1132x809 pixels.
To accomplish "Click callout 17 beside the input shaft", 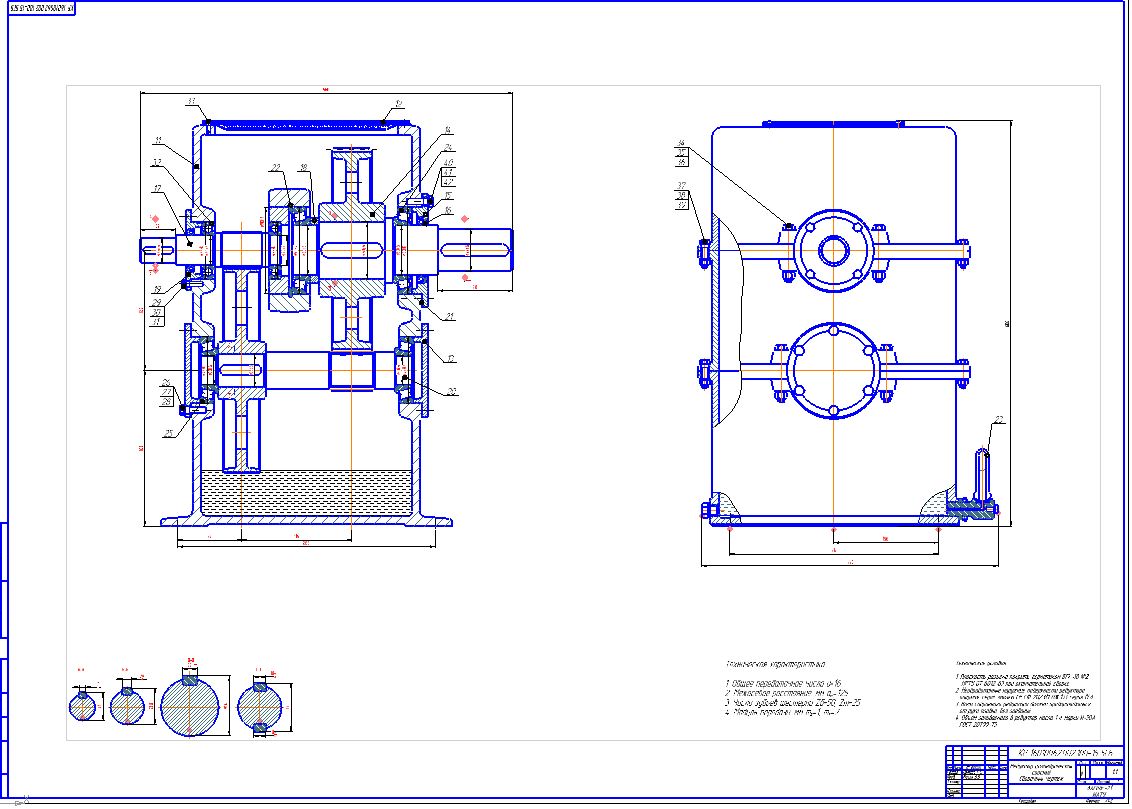I will (x=157, y=189).
